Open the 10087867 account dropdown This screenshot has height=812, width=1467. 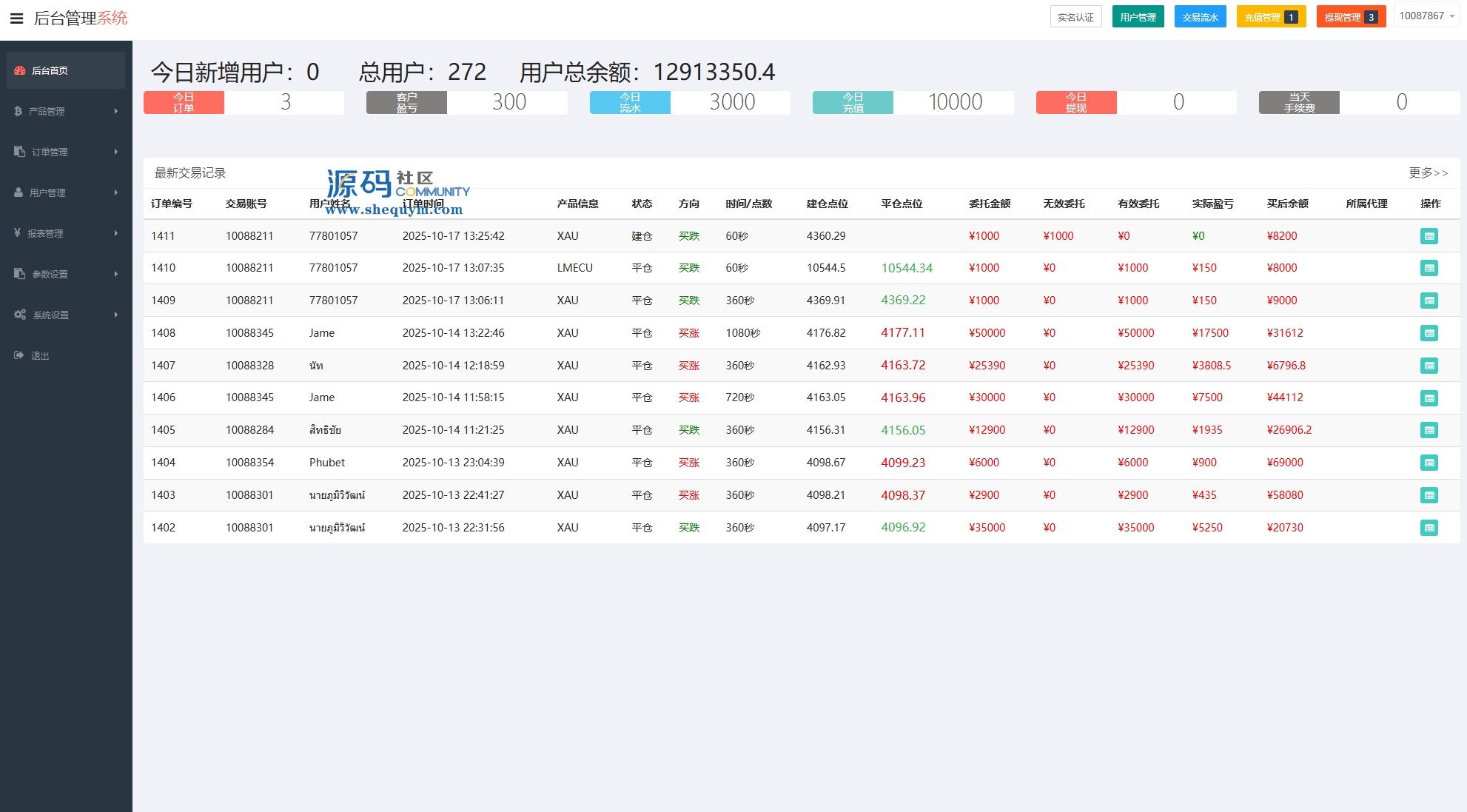[x=1426, y=16]
